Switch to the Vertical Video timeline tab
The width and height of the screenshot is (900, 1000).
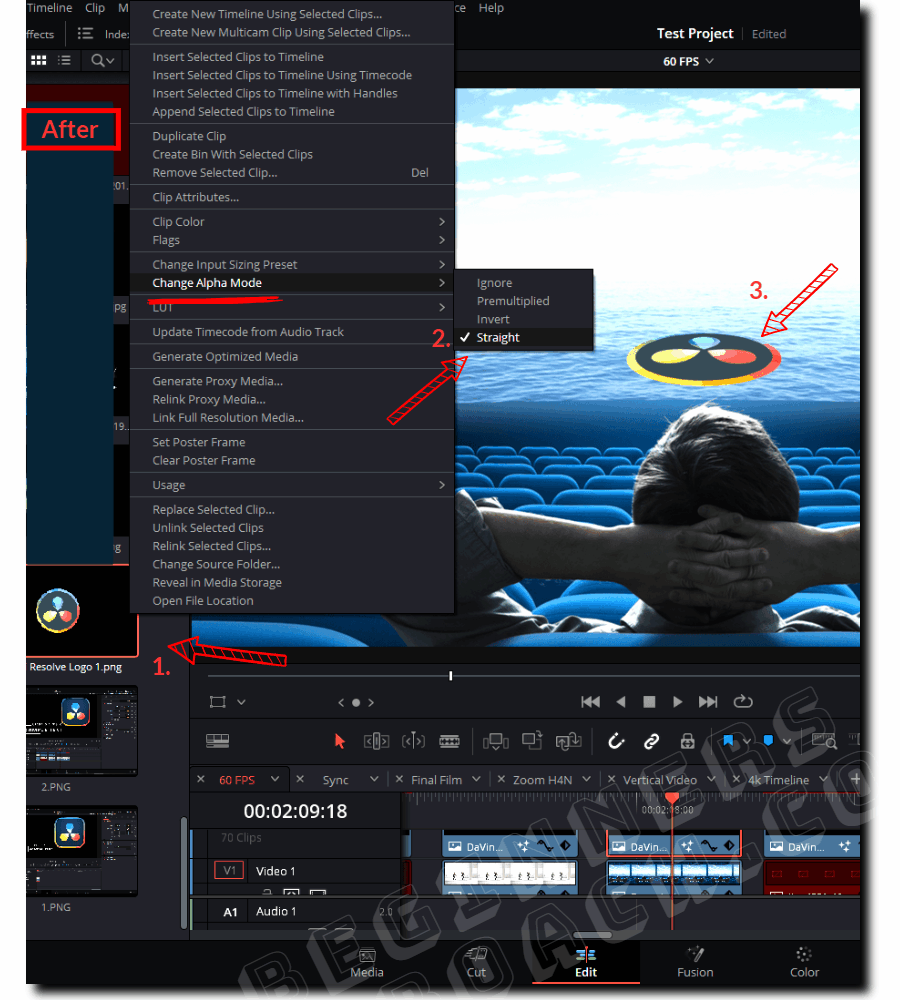click(661, 779)
